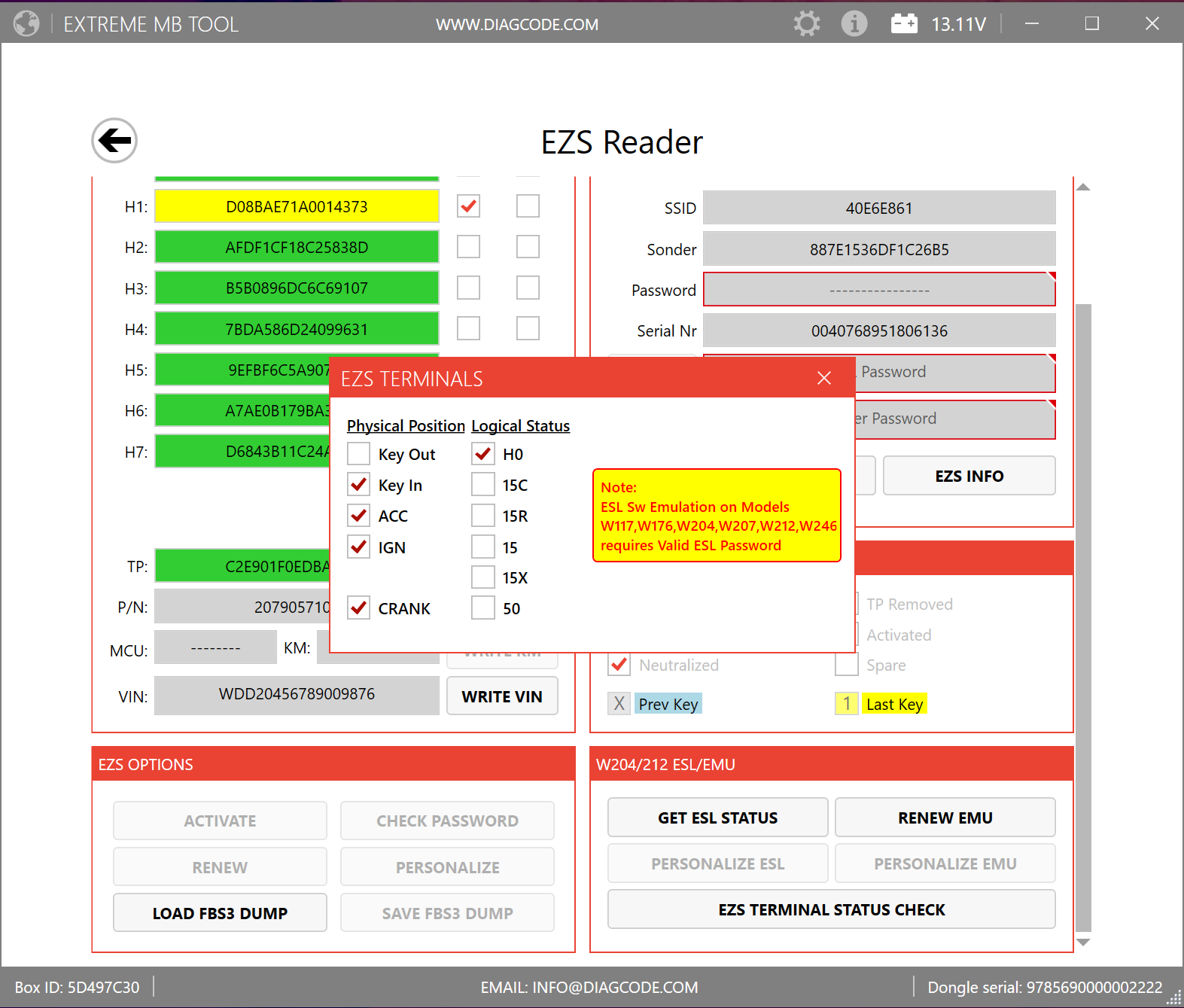
Task: Click the X box beside Prev Key
Action: coord(619,704)
